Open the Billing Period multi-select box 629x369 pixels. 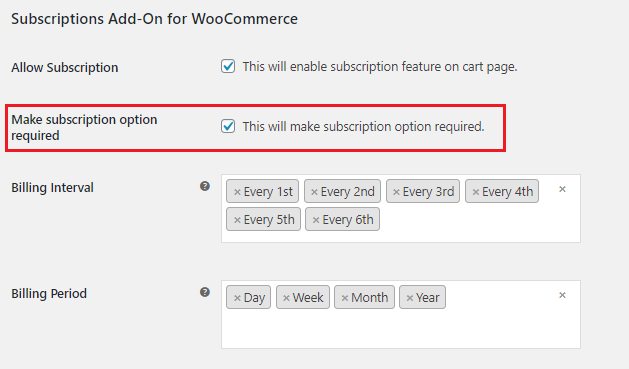click(401, 314)
